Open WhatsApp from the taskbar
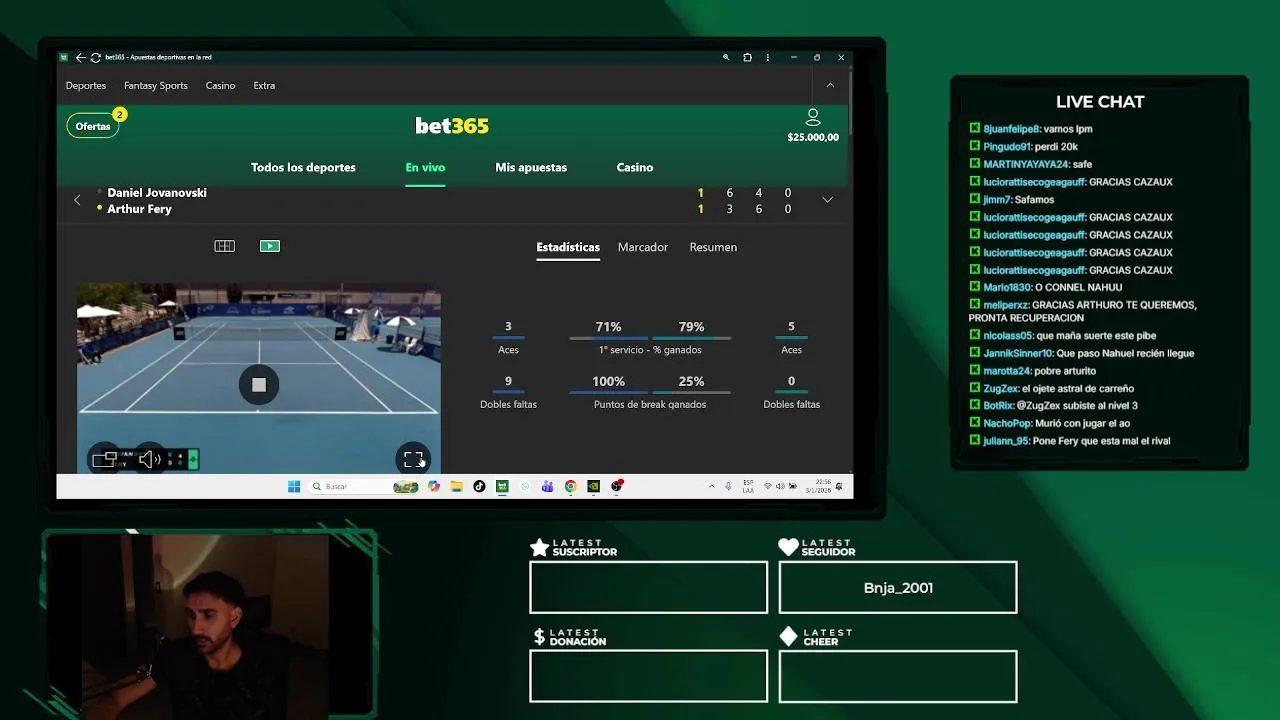 525,486
